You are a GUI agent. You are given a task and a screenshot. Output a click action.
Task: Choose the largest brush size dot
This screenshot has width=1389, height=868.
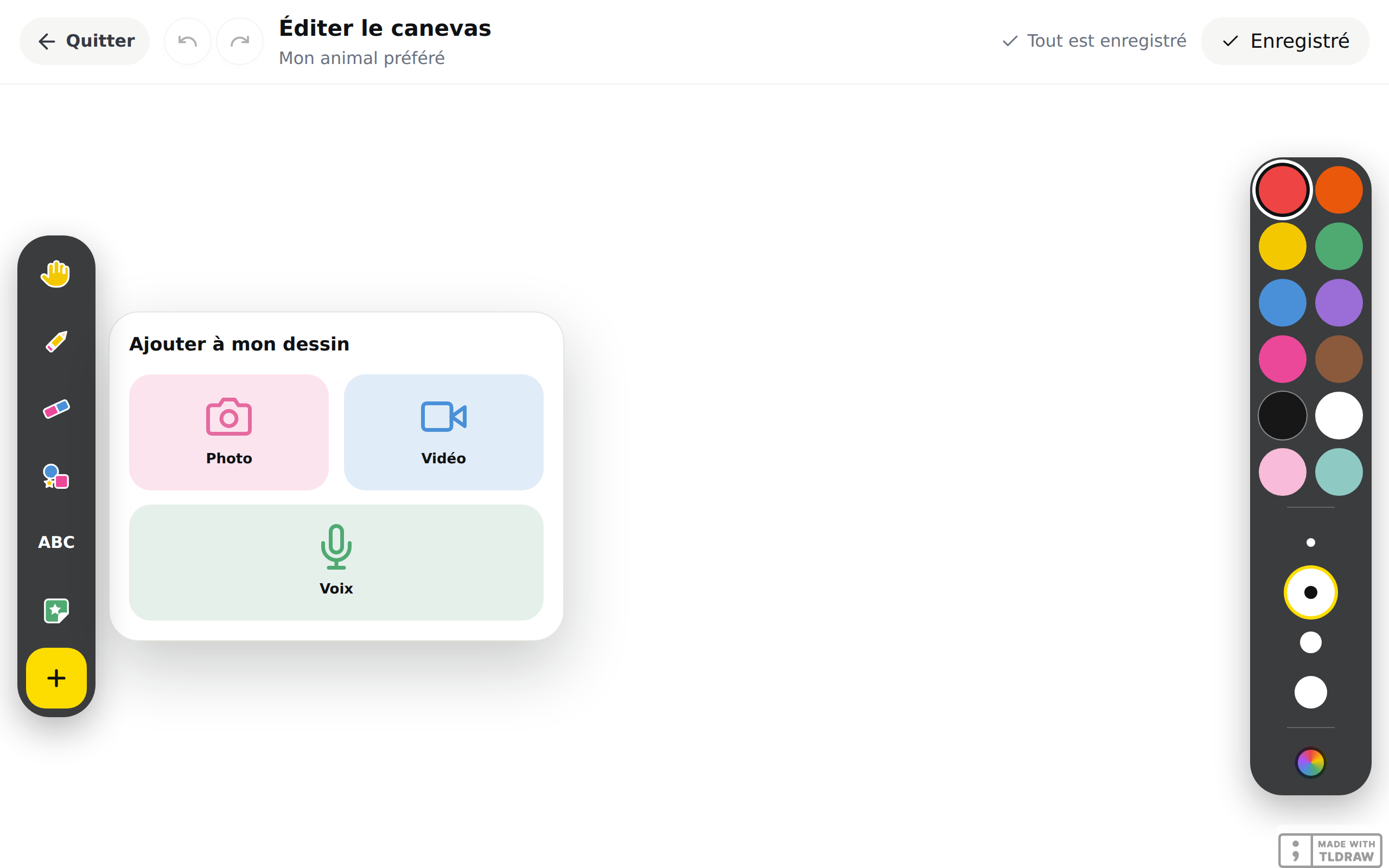(1310, 692)
